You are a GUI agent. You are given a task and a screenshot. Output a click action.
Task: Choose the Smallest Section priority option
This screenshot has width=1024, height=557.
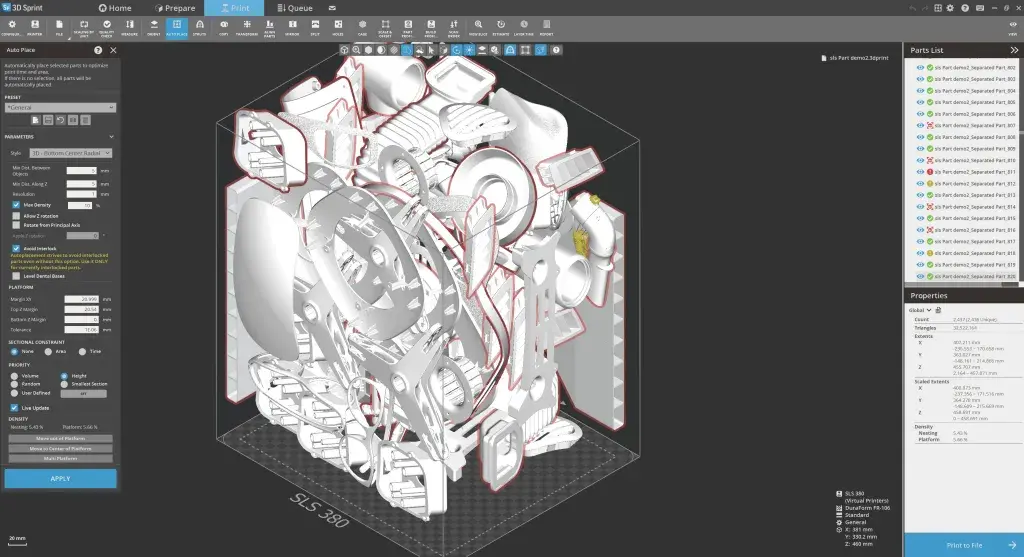pos(64,384)
